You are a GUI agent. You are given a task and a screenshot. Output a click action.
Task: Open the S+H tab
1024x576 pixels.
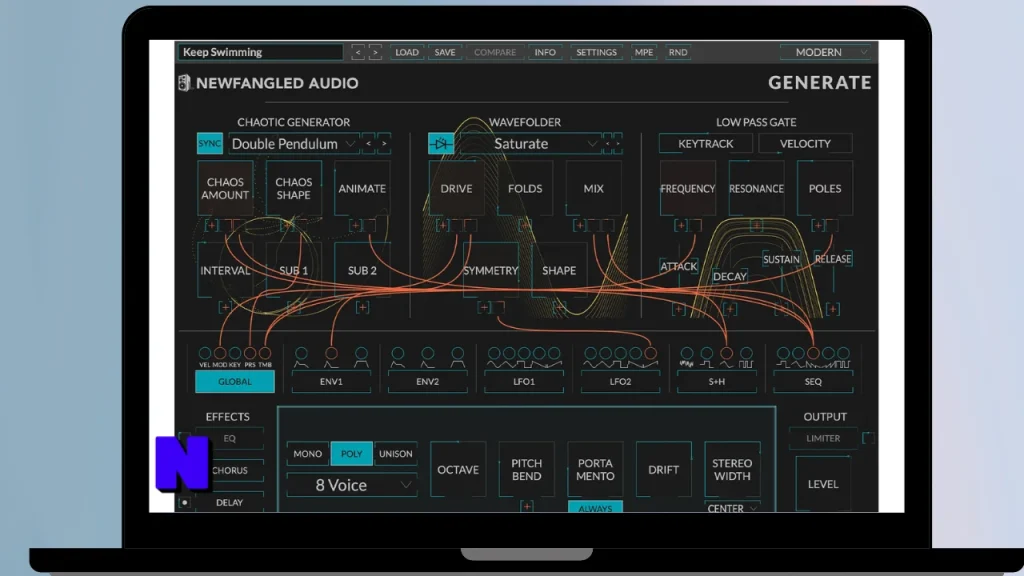click(716, 381)
